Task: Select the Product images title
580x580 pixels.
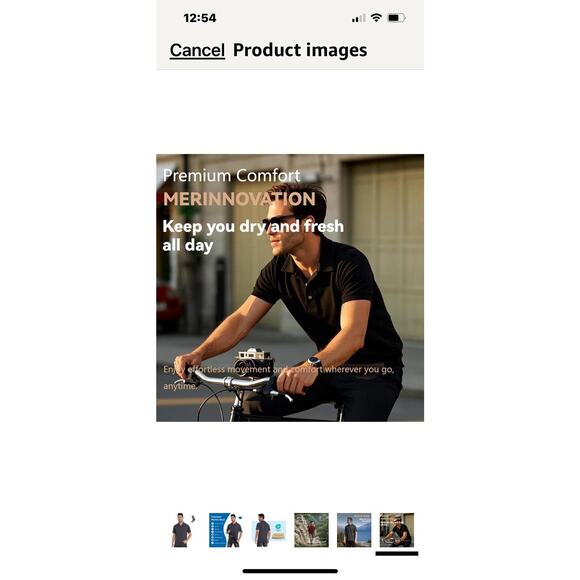Action: coord(300,50)
